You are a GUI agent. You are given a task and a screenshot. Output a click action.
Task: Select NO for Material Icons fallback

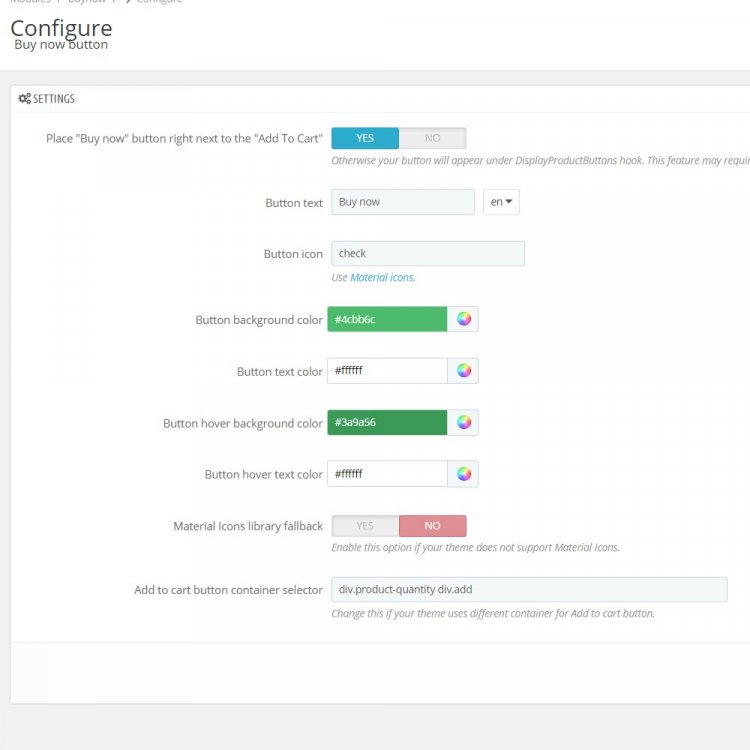432,526
